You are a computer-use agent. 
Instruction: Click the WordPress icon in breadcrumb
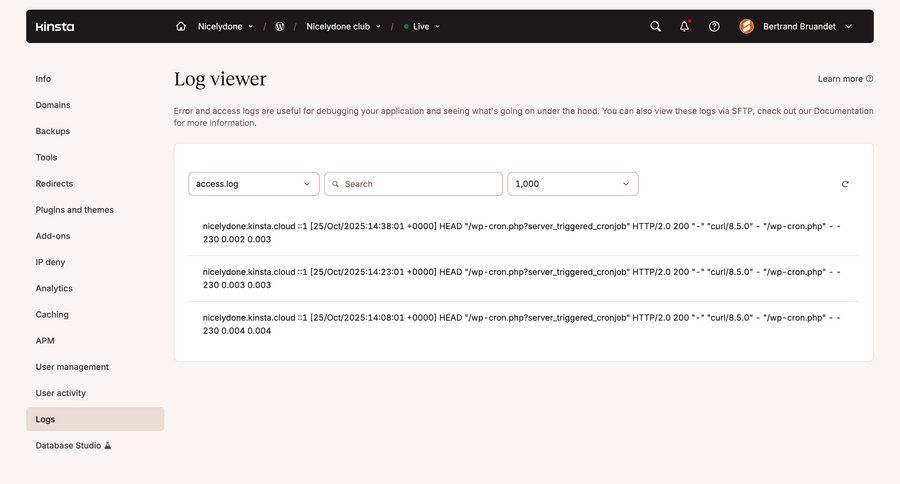point(280,26)
